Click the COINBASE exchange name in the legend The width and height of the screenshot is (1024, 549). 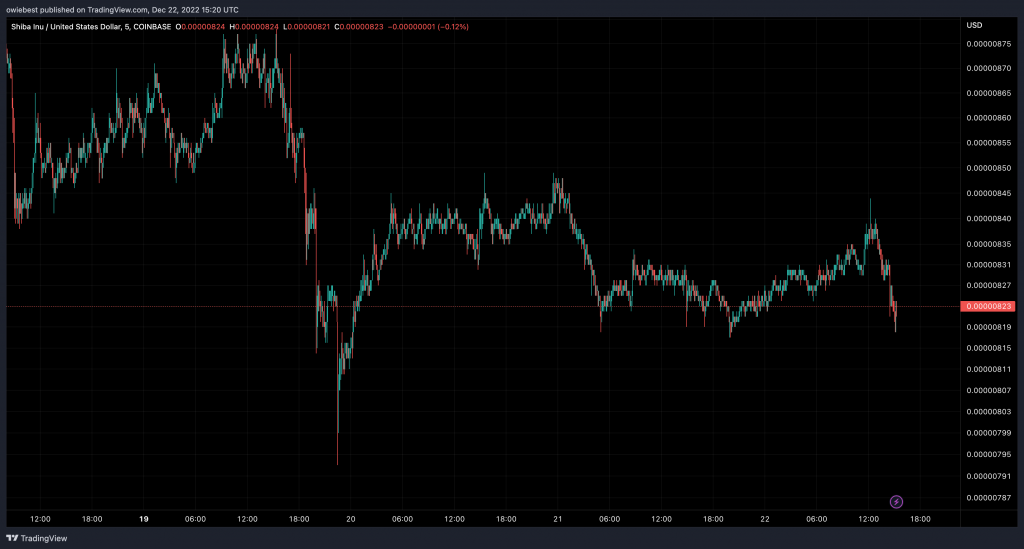(151, 26)
